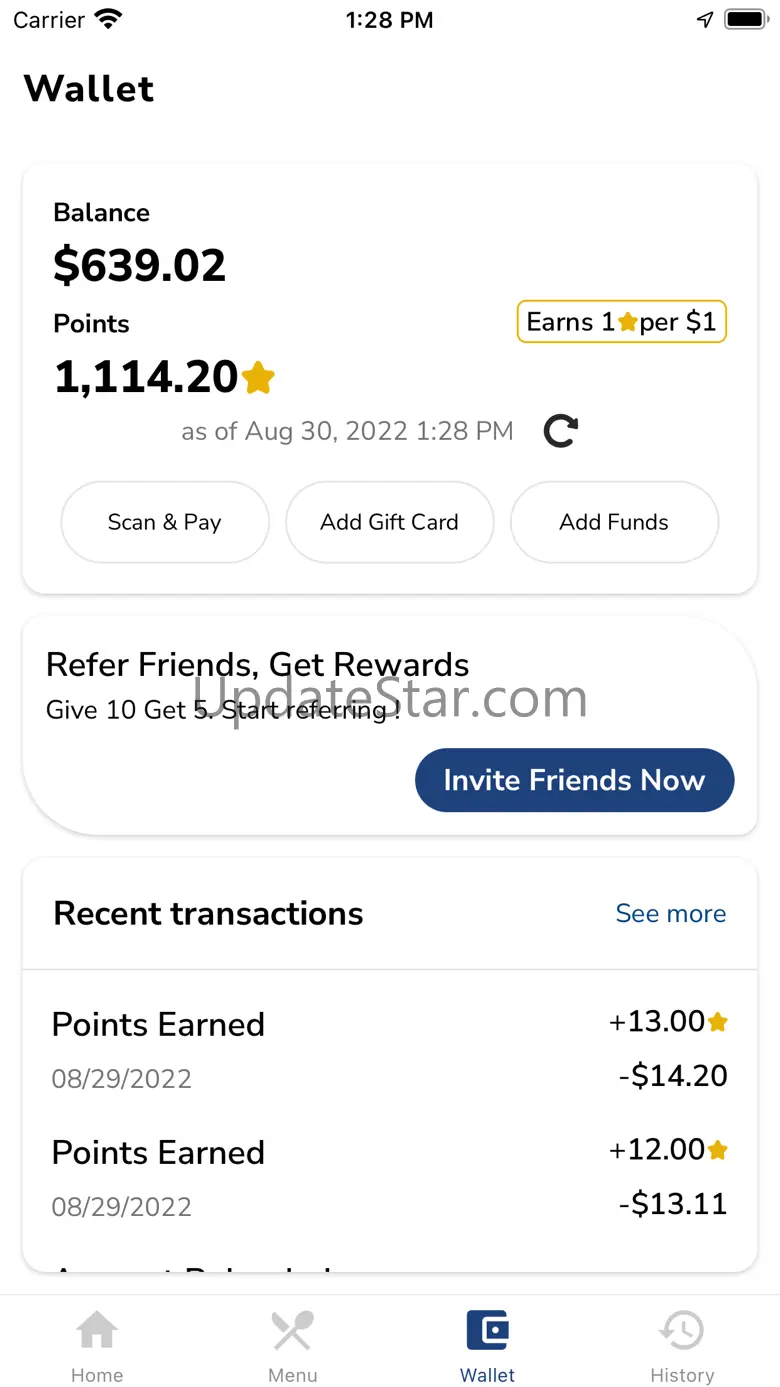Tap the Earns 1 star per $1 badge

[x=621, y=322]
